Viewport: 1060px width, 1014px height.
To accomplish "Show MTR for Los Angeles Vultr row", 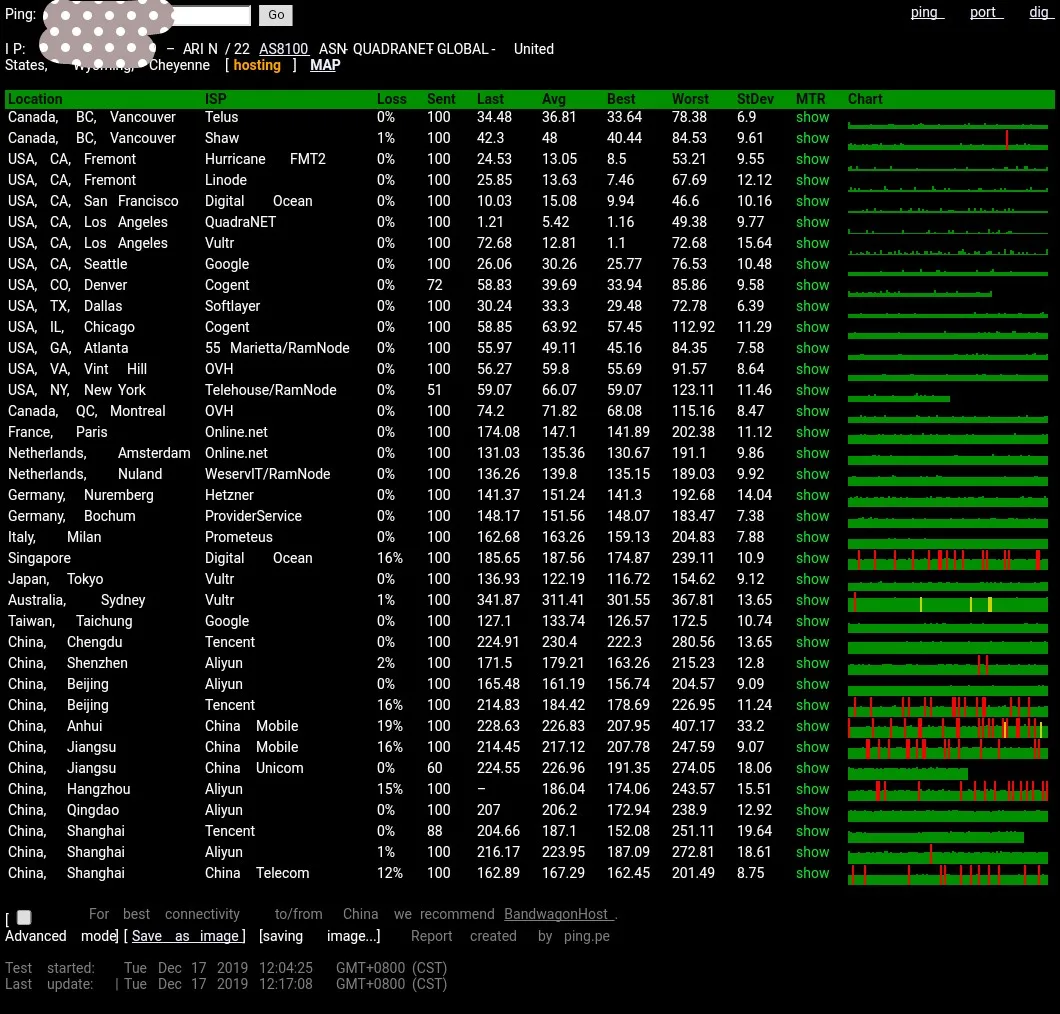I will pos(812,243).
